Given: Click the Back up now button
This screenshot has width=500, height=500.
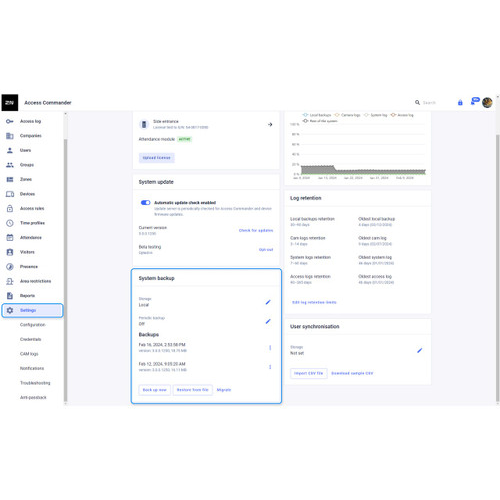Looking at the screenshot, I should 155,390.
